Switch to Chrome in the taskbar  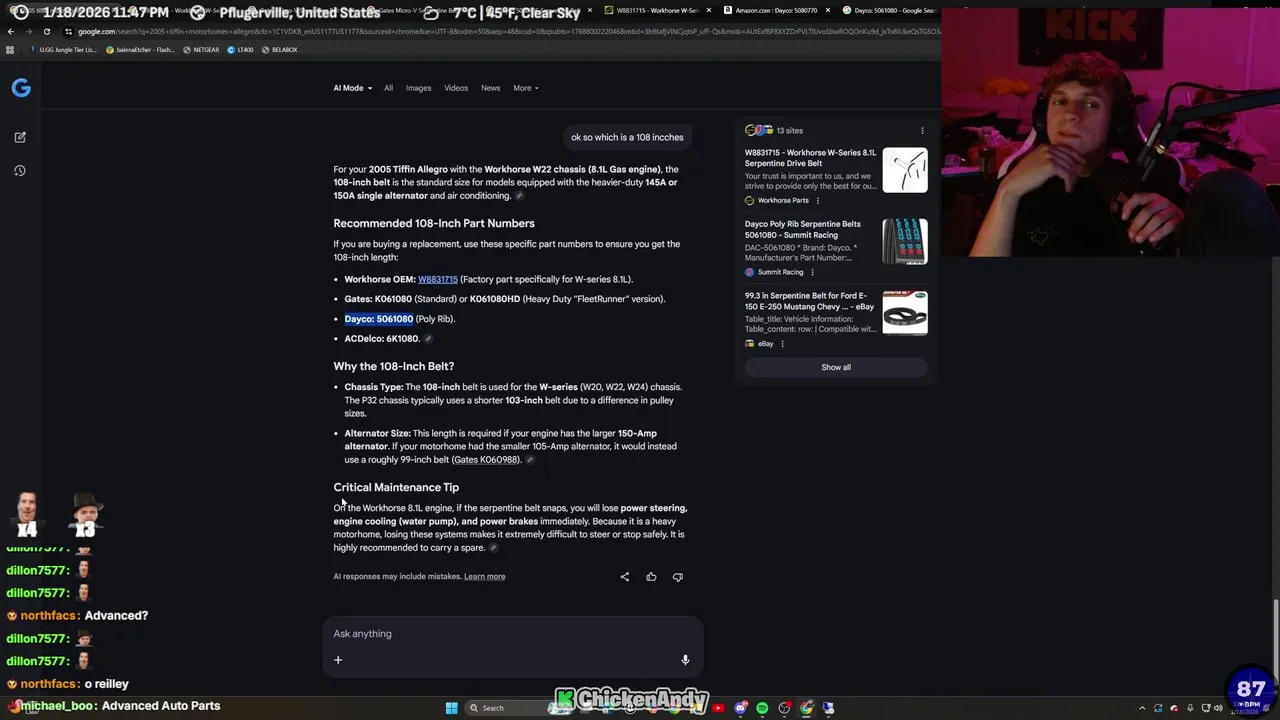click(806, 708)
